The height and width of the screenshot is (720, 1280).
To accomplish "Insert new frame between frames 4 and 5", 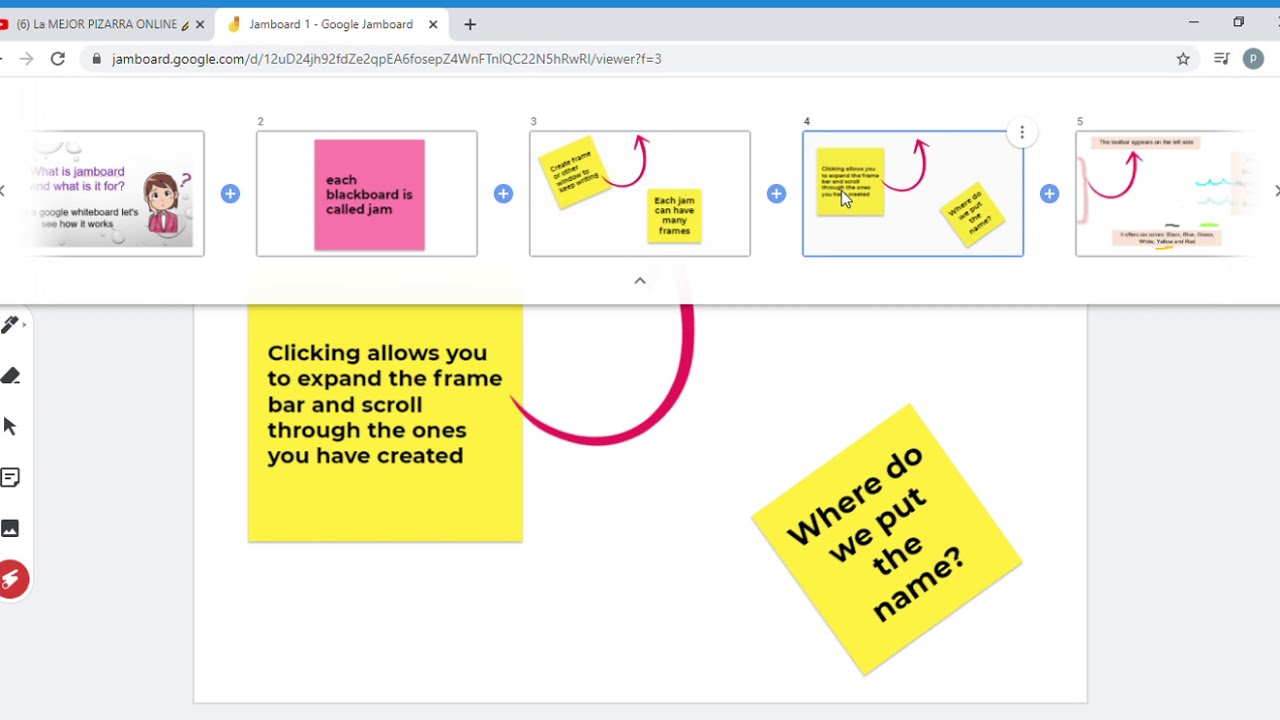I will click(1049, 193).
